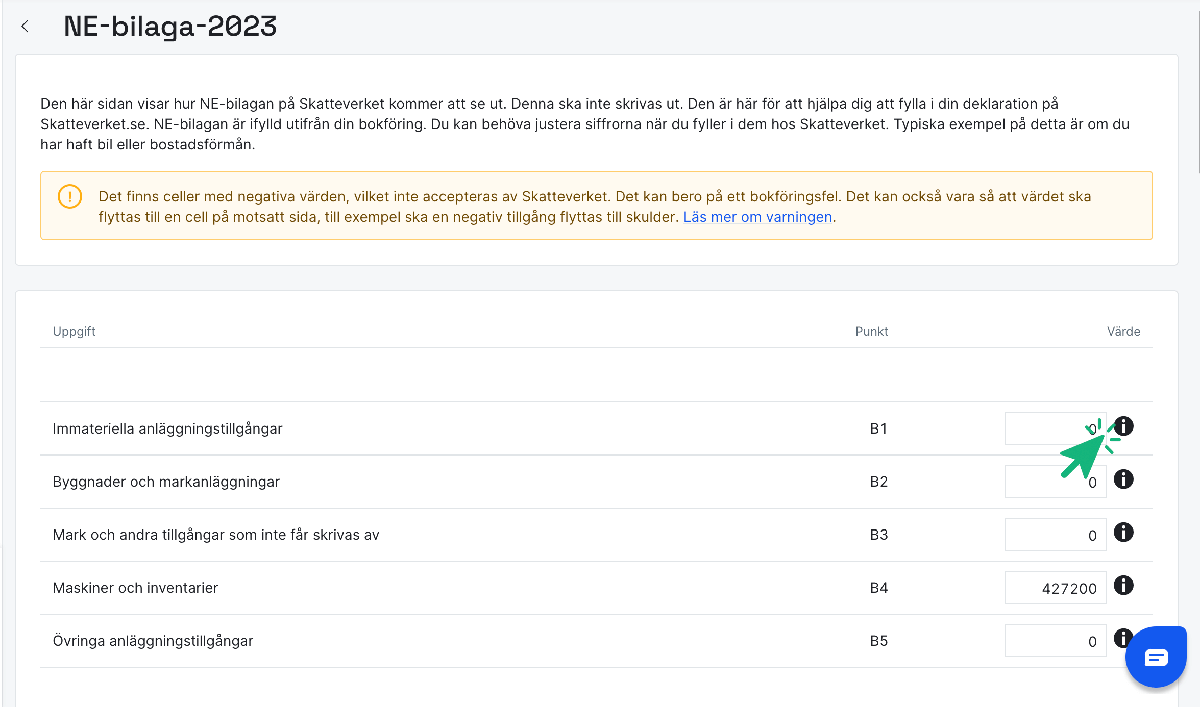Open info icon for Övriga anläggningstillgångar

(x=1122, y=638)
